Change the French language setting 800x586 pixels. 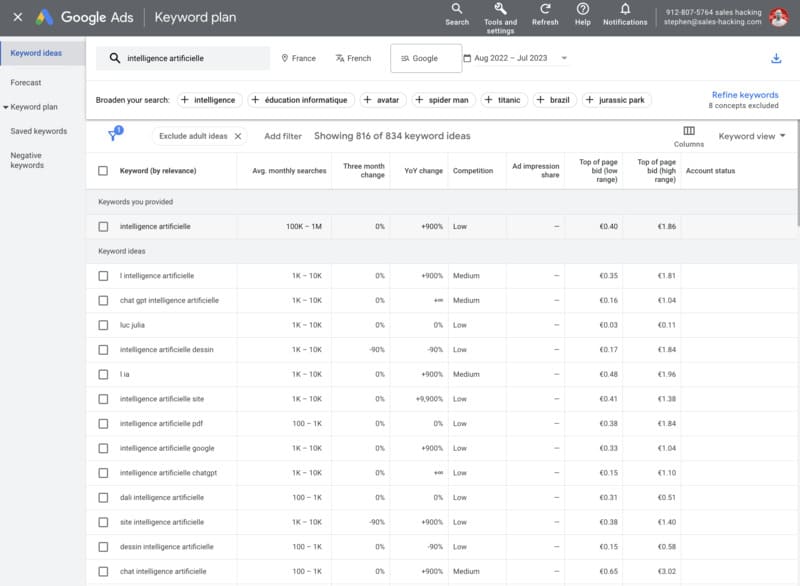(x=353, y=58)
